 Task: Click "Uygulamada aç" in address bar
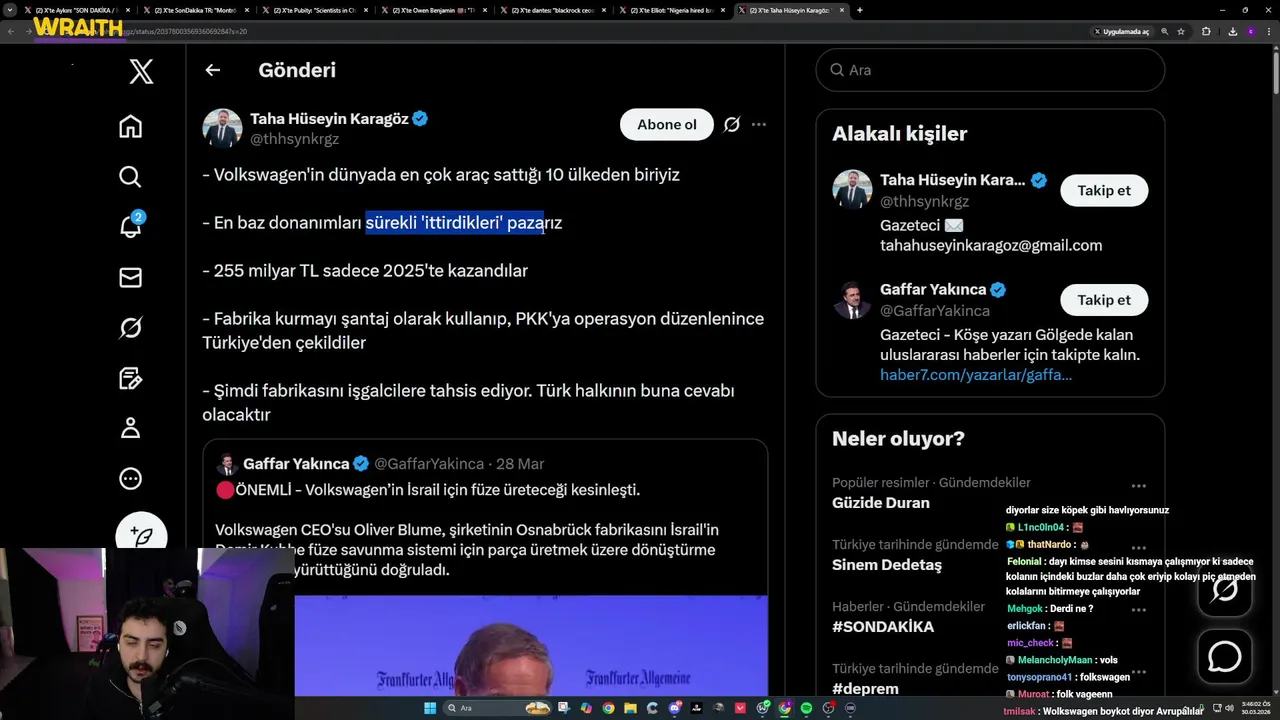pos(1122,32)
